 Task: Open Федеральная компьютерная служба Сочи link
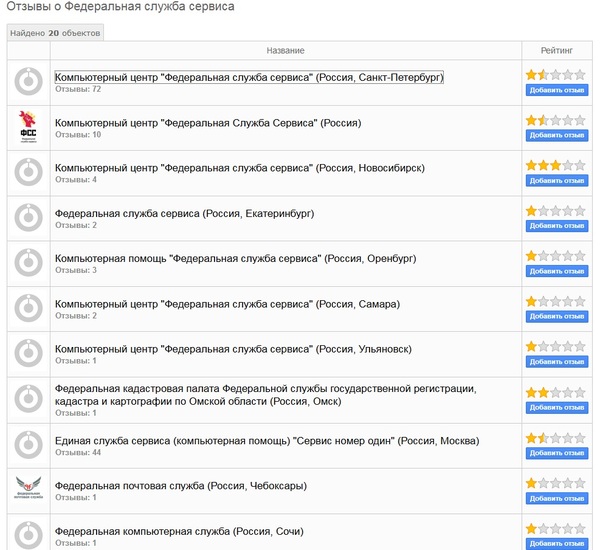179,531
